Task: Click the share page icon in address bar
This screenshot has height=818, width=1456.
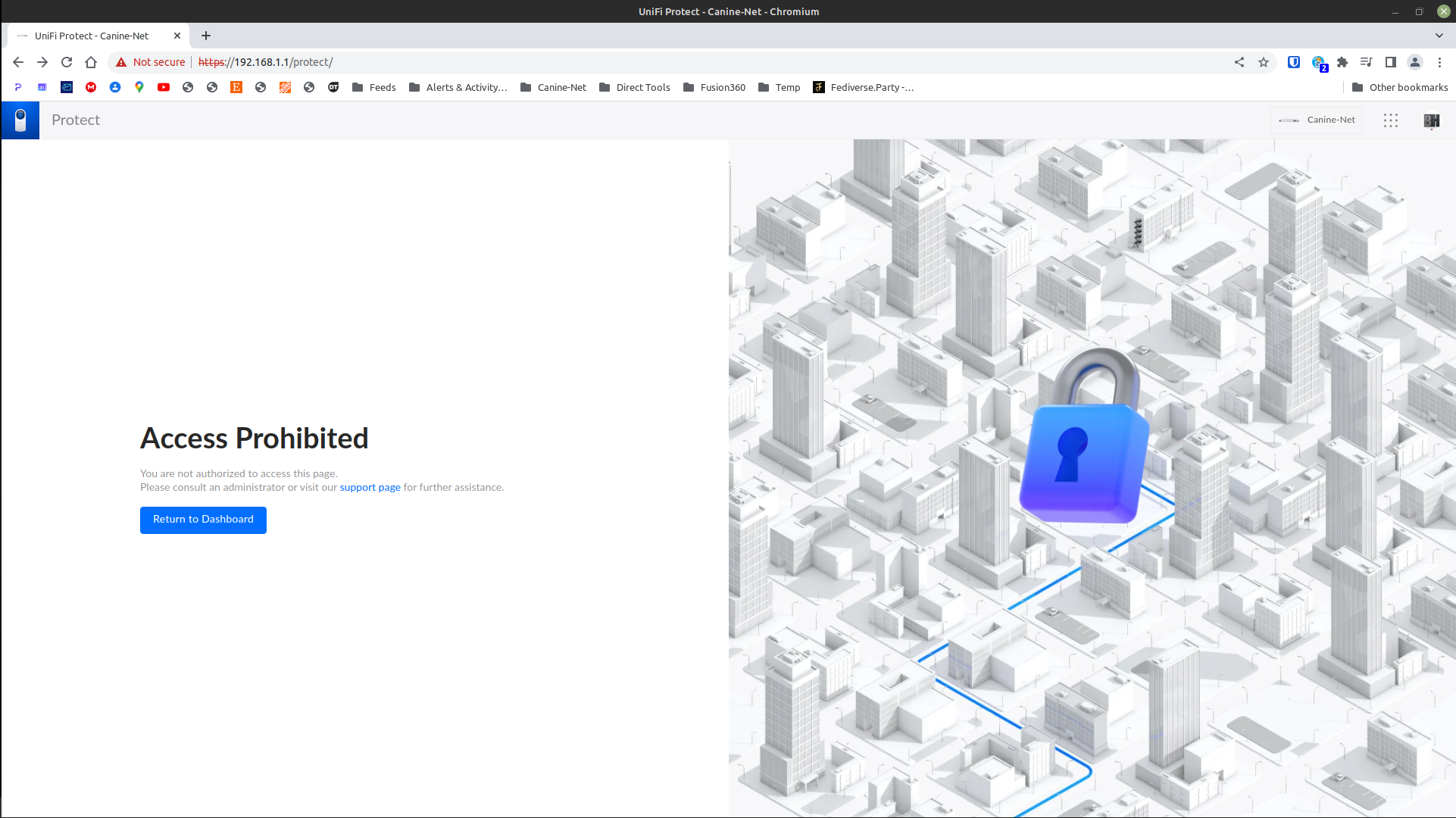Action: pyautogui.click(x=1239, y=62)
